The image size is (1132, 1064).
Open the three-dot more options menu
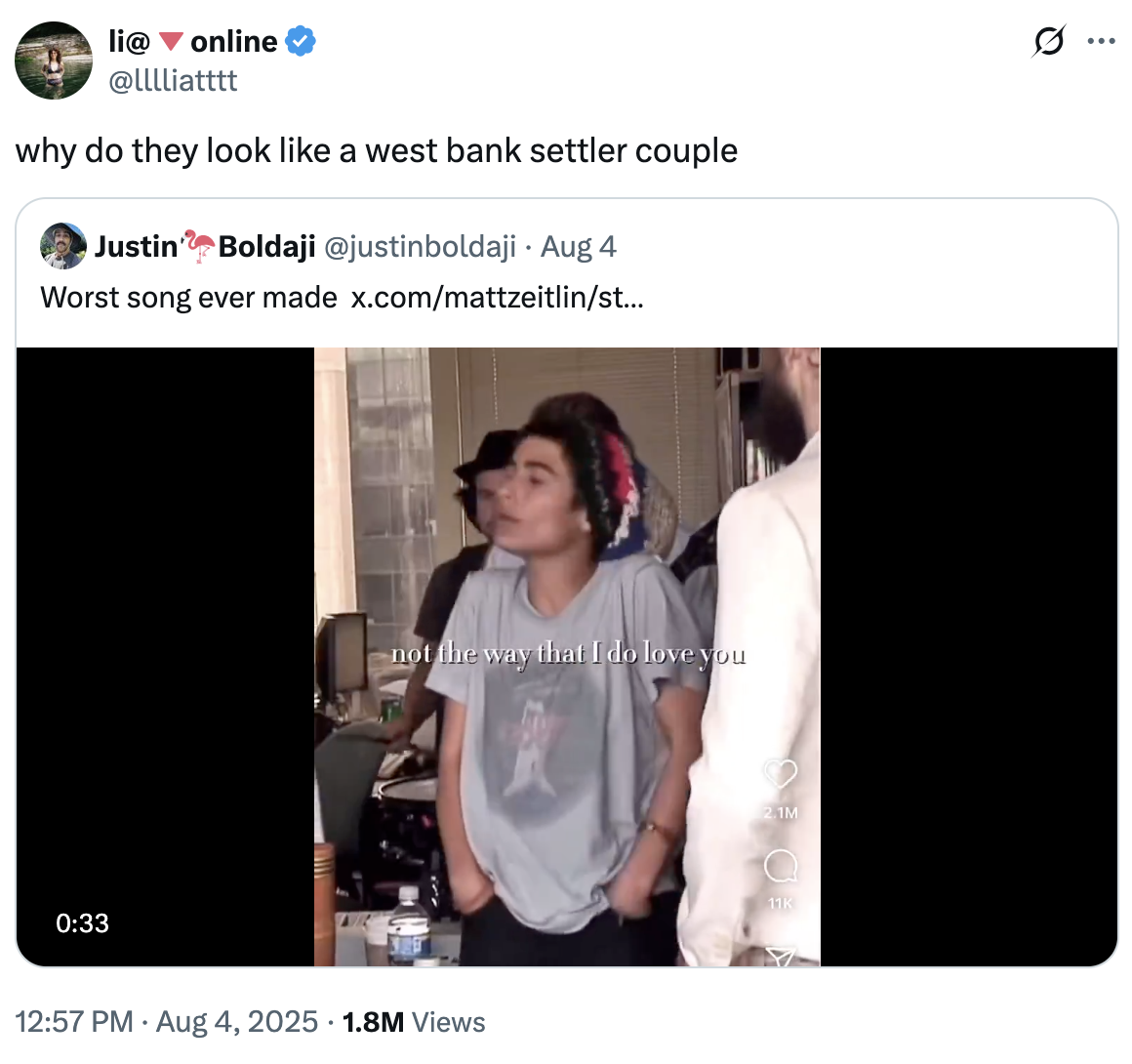1101,42
